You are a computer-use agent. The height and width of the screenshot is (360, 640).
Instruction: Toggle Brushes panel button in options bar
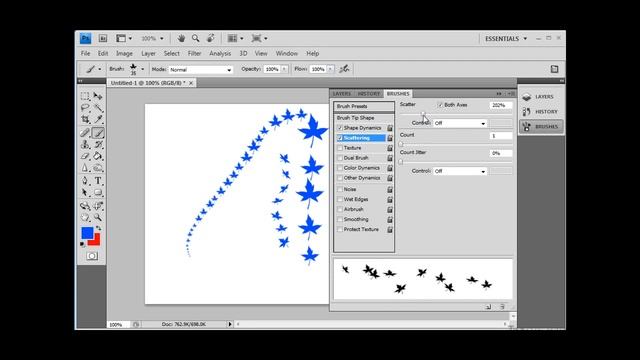click(x=554, y=69)
